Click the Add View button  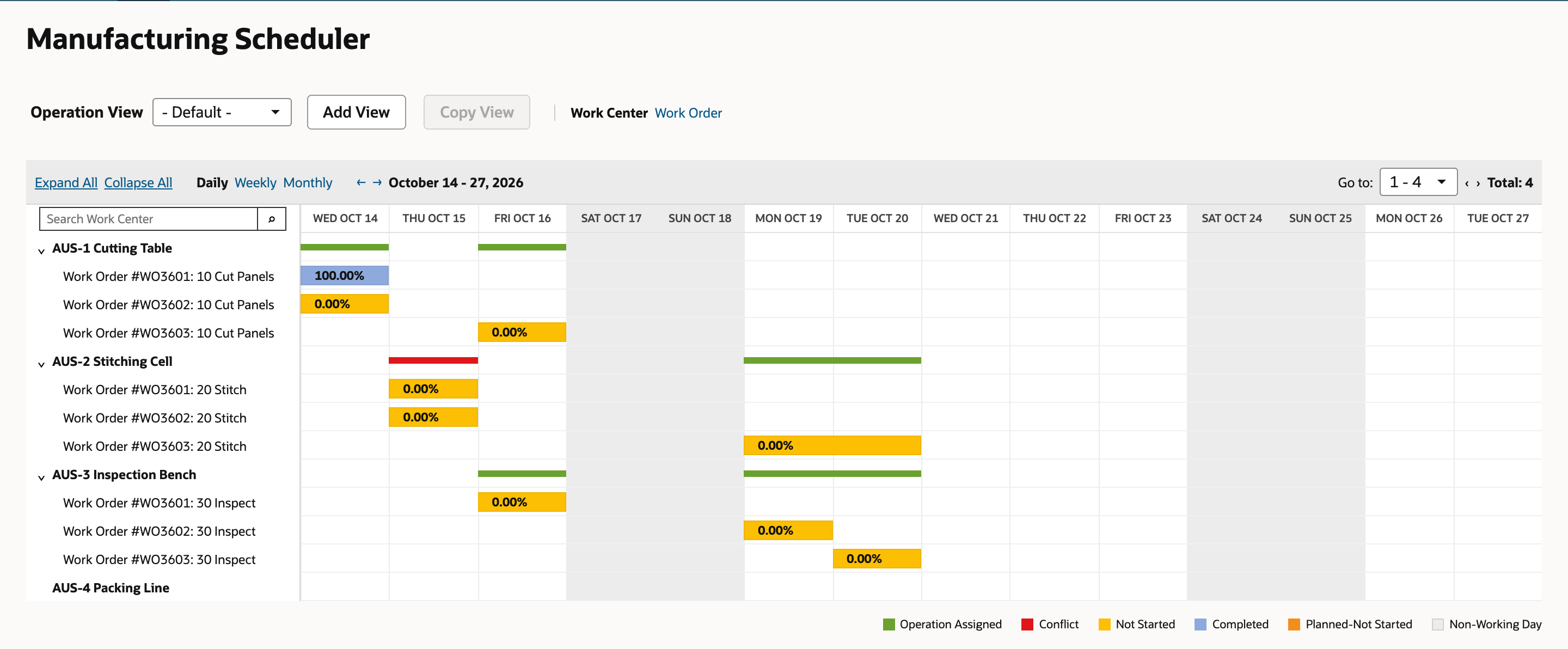click(x=356, y=113)
